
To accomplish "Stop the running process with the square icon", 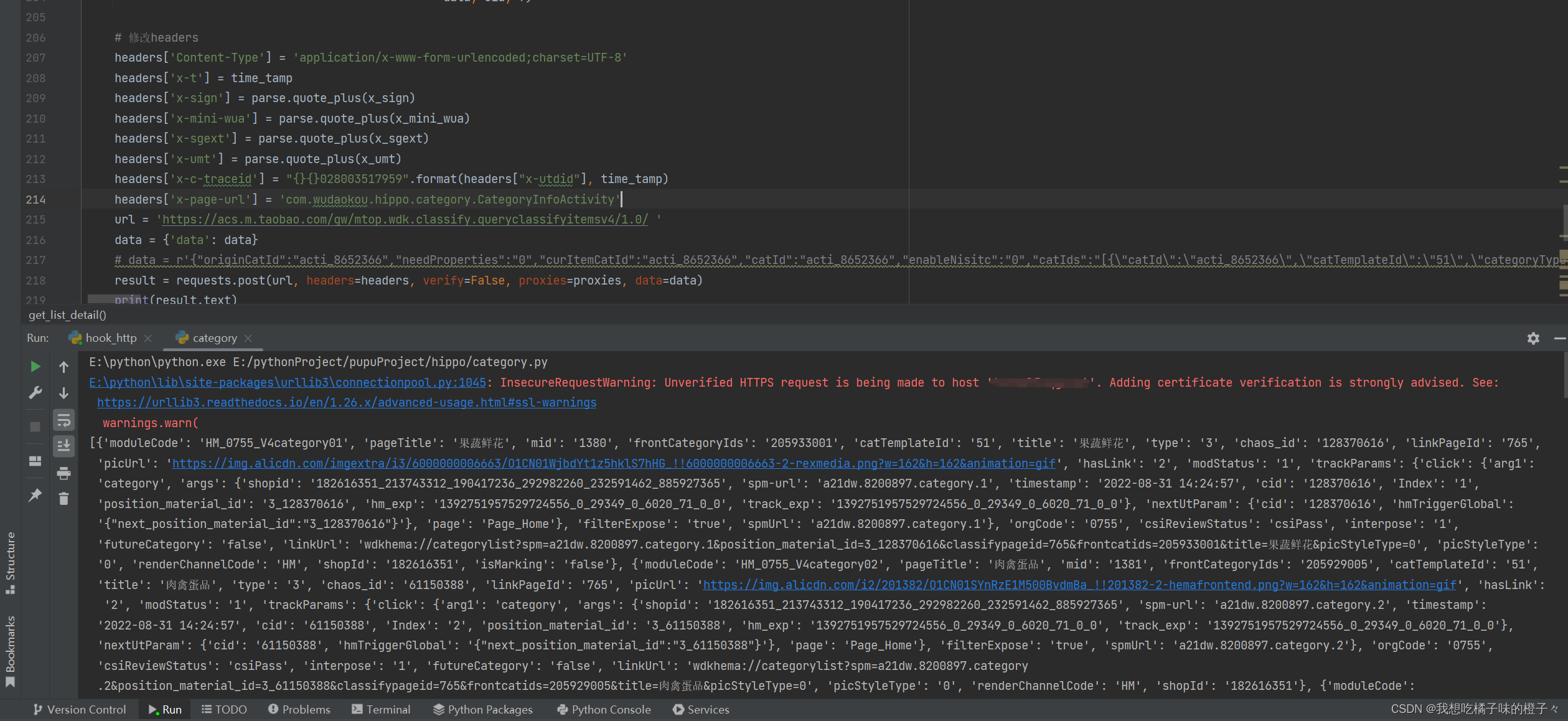I will [x=35, y=426].
